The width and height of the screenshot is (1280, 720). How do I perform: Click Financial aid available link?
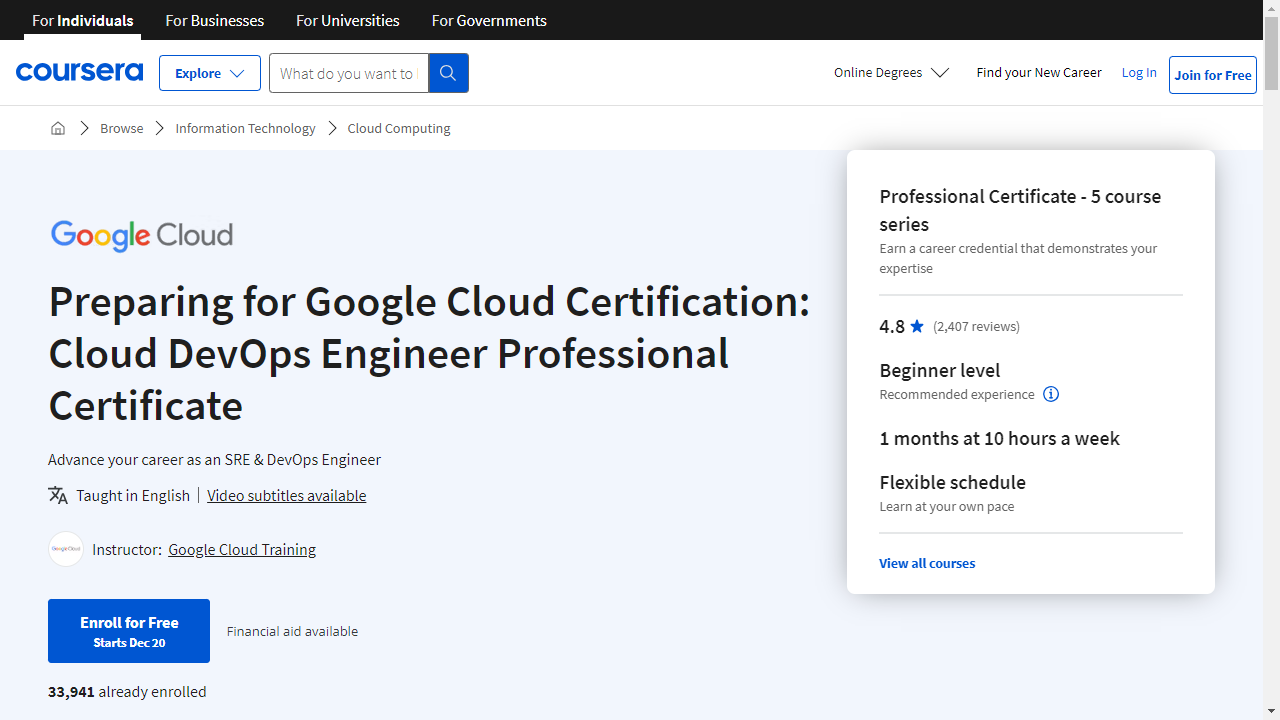[292, 631]
